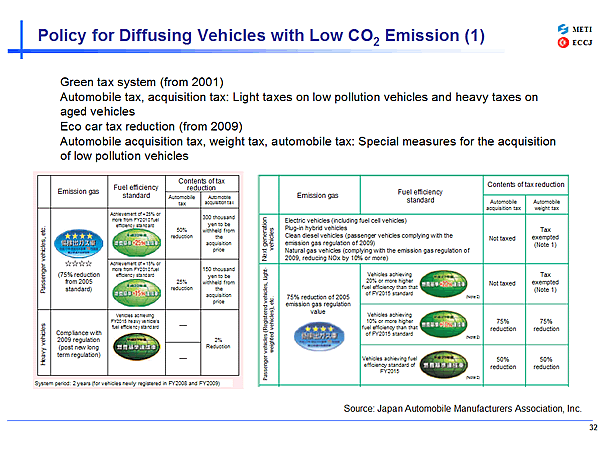Select 'Fuel efficiency standard' header in the right table
600x450 pixels.
click(x=420, y=196)
